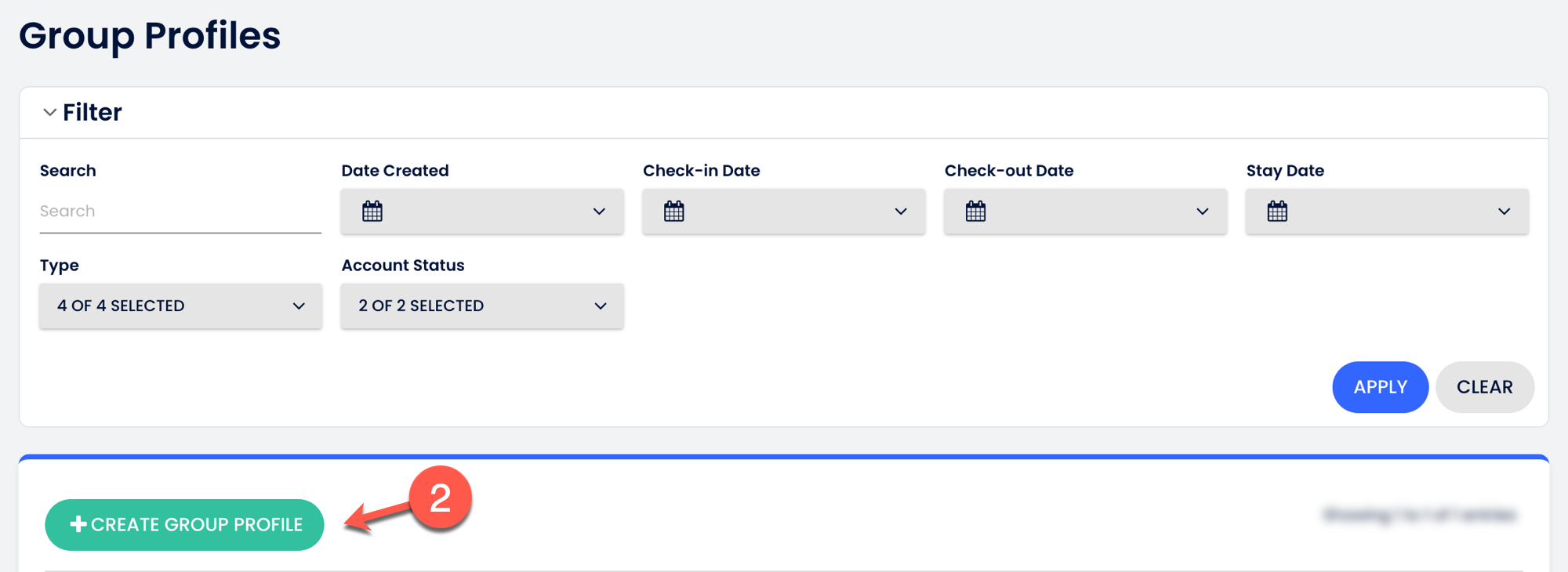
Task: Open the Check-out Date dropdown arrow
Action: (x=1202, y=212)
